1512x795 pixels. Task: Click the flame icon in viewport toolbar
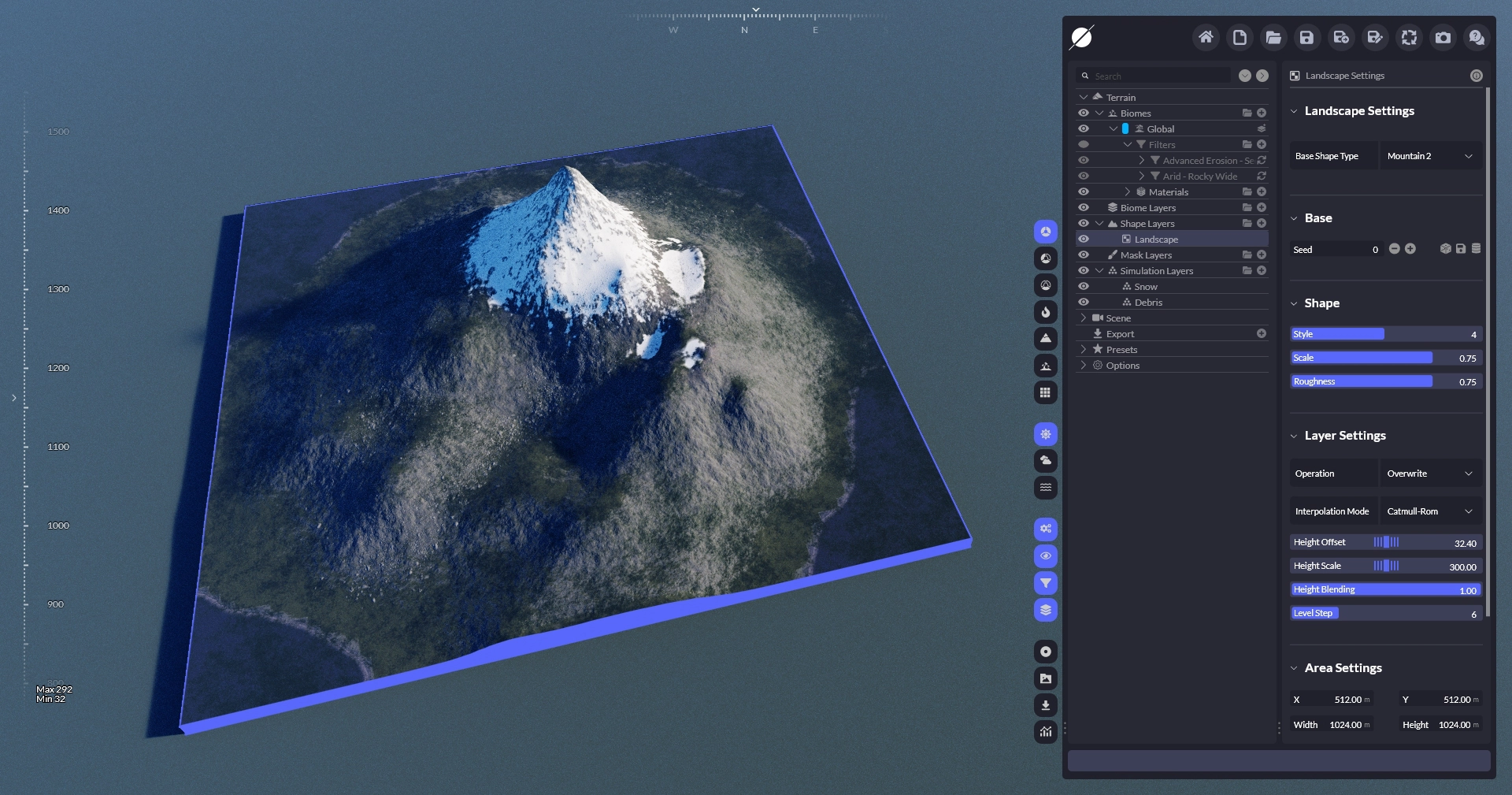1045,312
